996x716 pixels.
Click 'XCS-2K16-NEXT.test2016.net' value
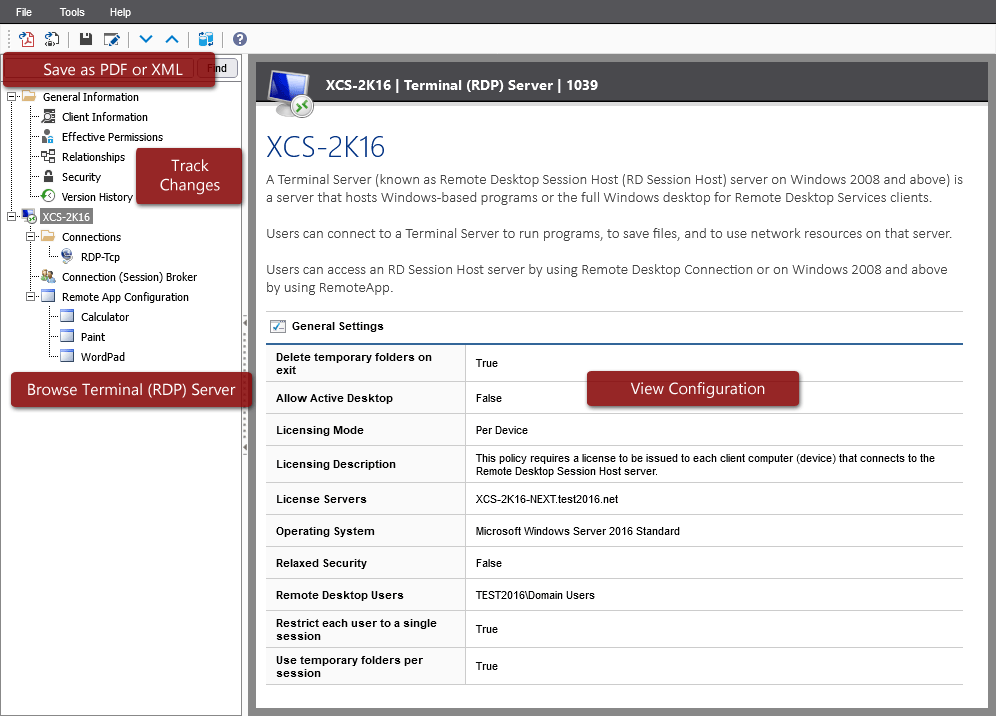point(547,499)
